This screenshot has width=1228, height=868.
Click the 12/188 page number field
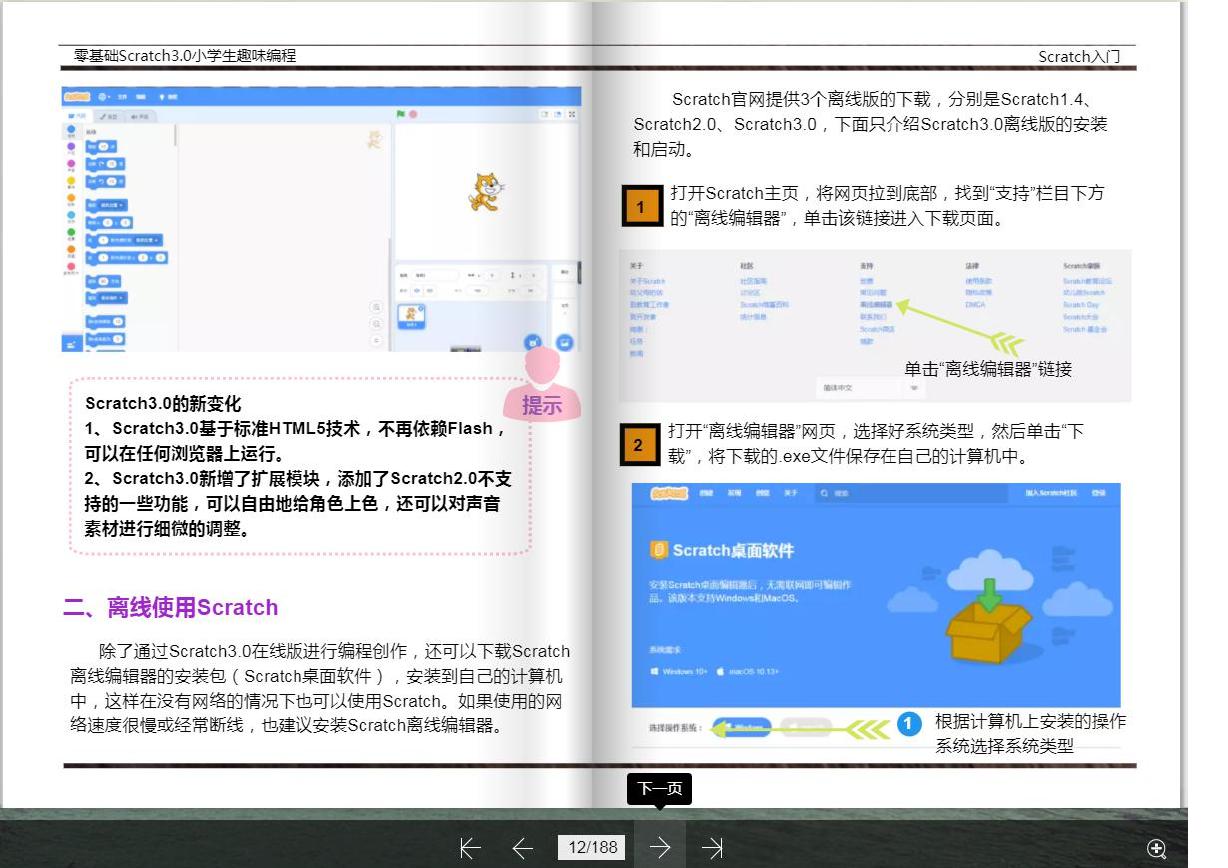coord(593,847)
